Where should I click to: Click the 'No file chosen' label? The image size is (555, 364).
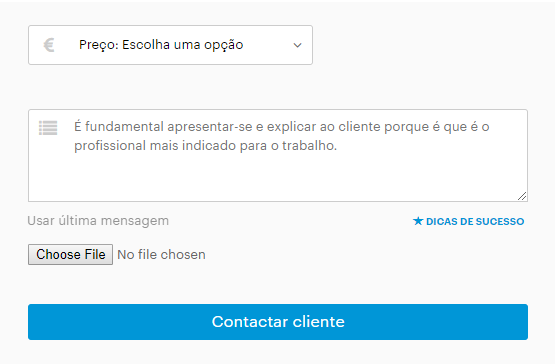[x=161, y=255]
